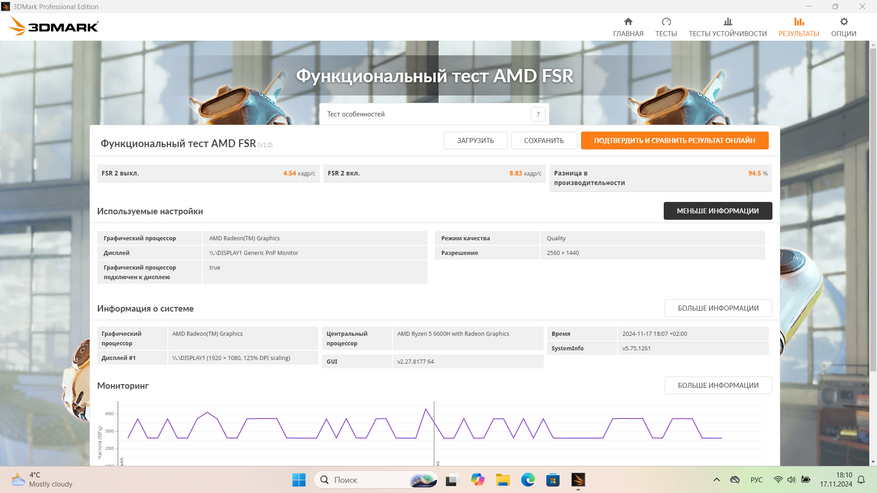Click the question mark help icon
The image size is (877, 493).
coord(538,114)
